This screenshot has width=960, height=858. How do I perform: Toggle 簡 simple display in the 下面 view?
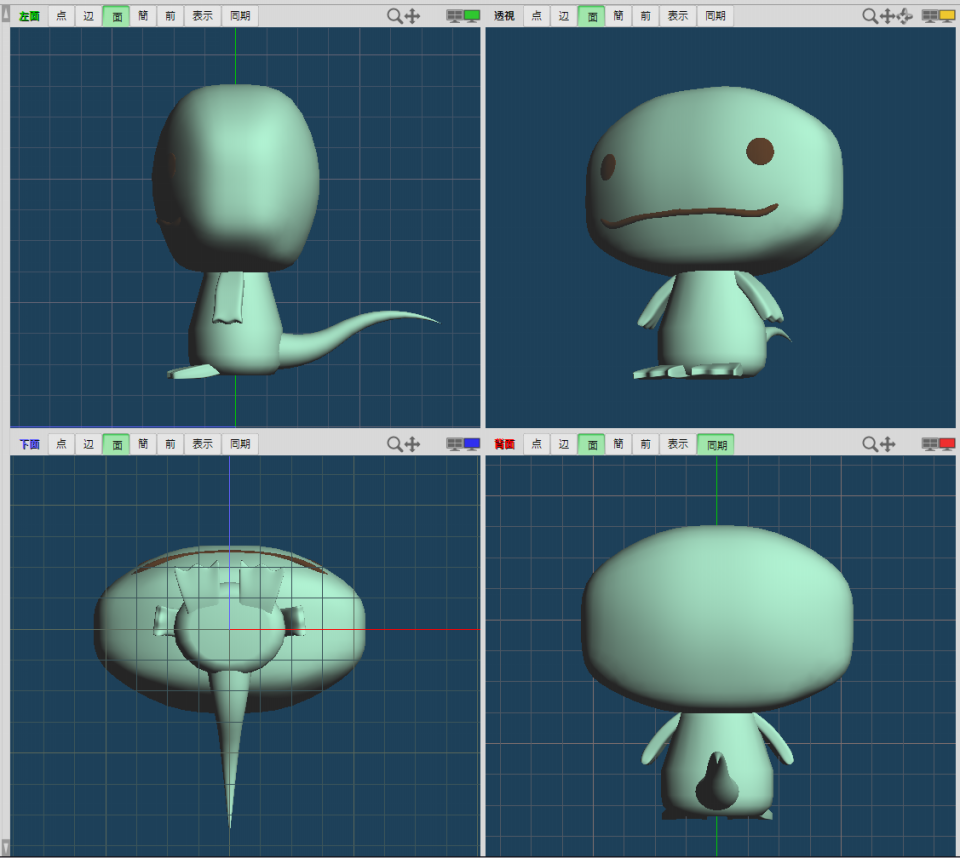[143, 444]
